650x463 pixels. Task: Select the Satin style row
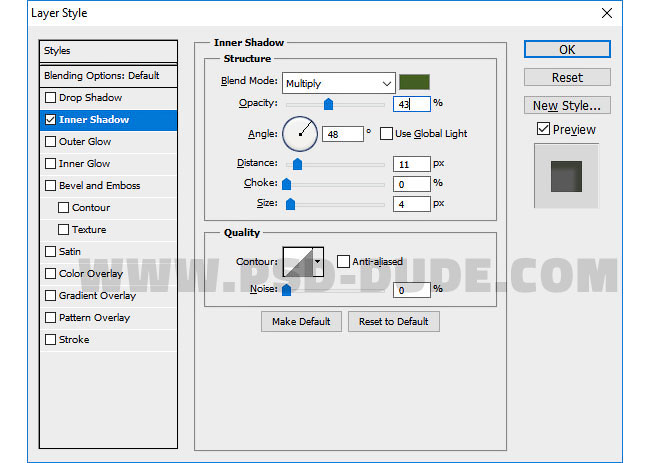(x=109, y=252)
